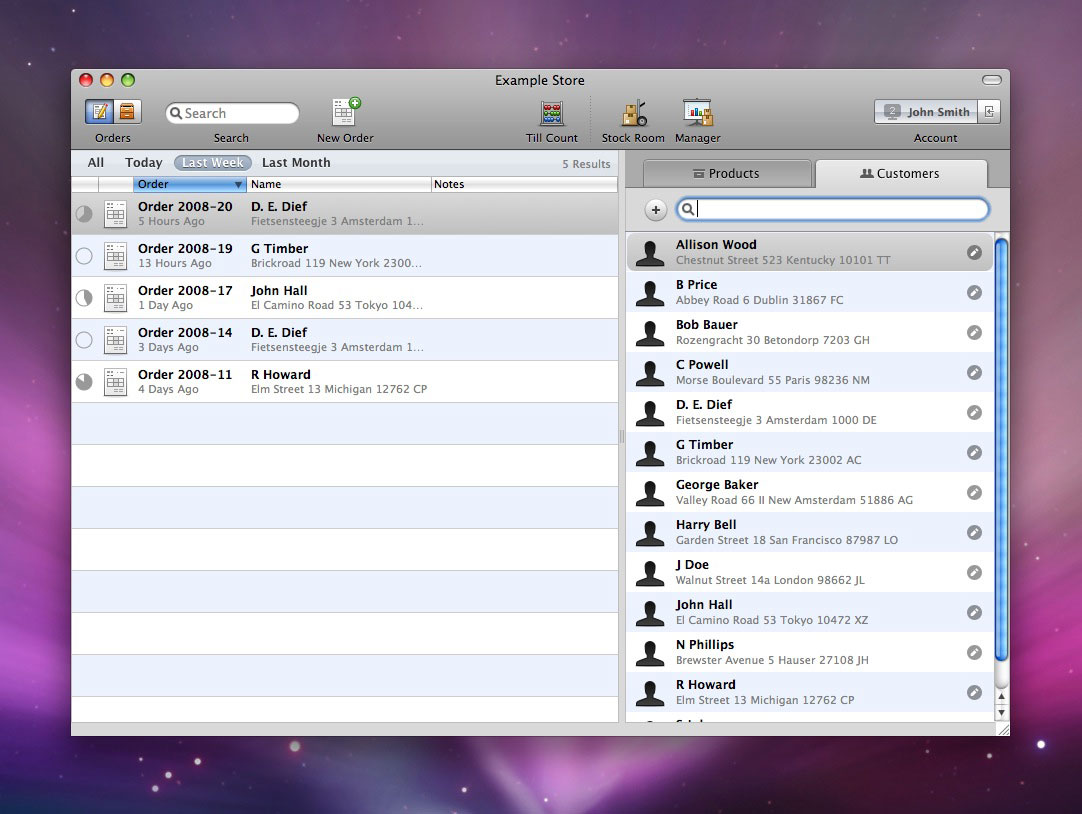Edit customer Harry Bell
Screen dimensions: 1082x814
click(974, 533)
